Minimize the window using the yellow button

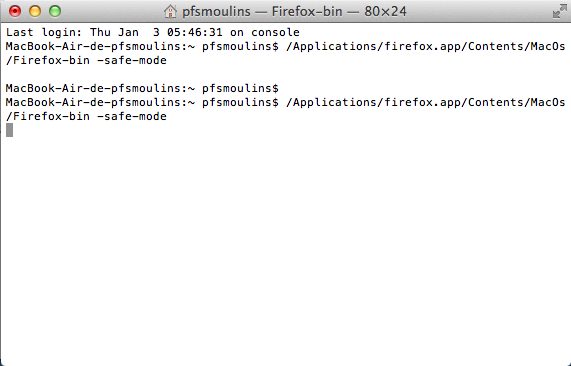[35, 11]
